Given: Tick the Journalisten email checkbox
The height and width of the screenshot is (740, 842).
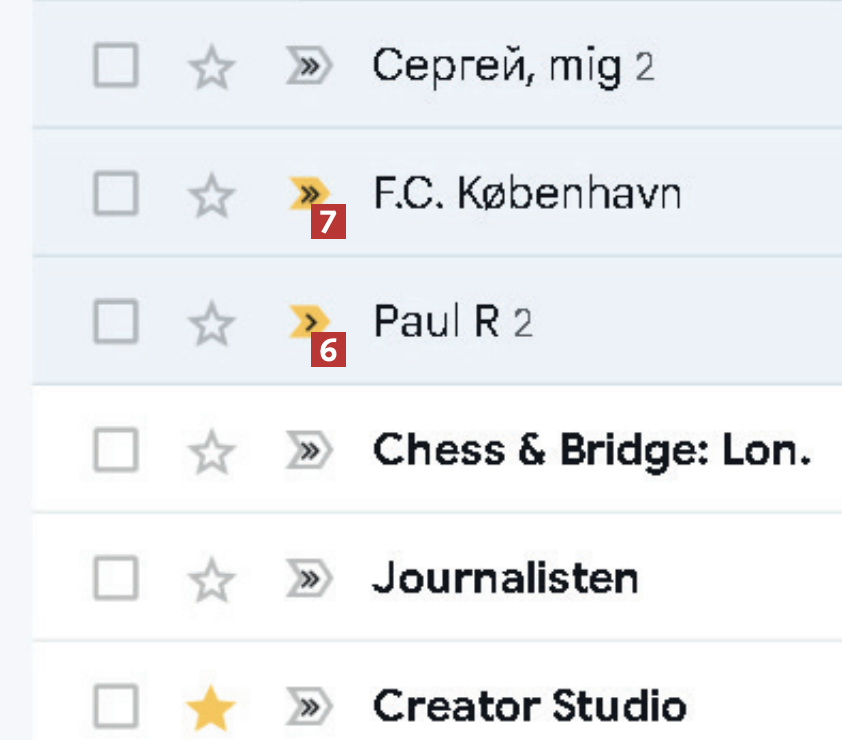Looking at the screenshot, I should click(x=116, y=579).
